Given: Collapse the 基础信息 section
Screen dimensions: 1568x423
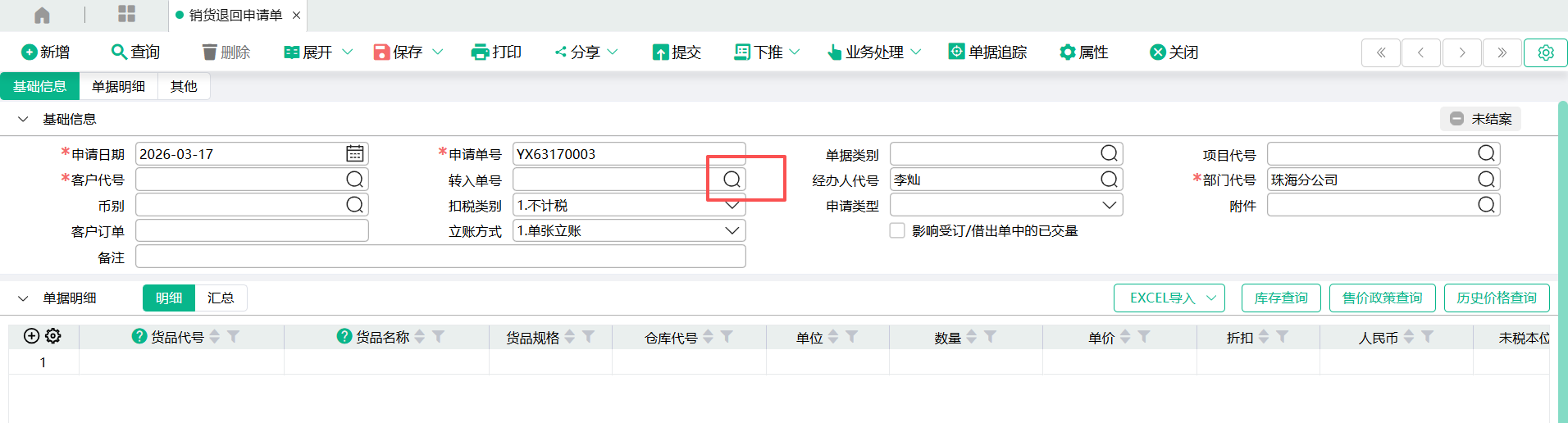Looking at the screenshot, I should point(23,120).
